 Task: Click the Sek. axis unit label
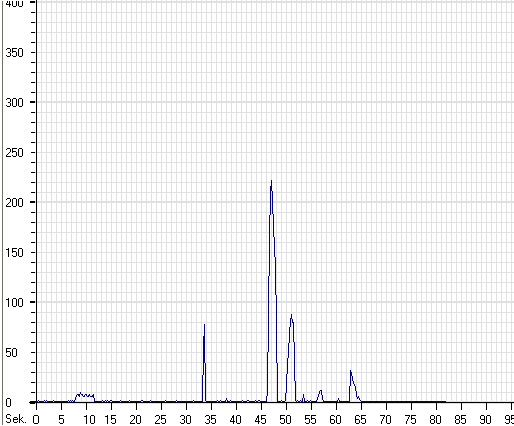tap(16, 419)
